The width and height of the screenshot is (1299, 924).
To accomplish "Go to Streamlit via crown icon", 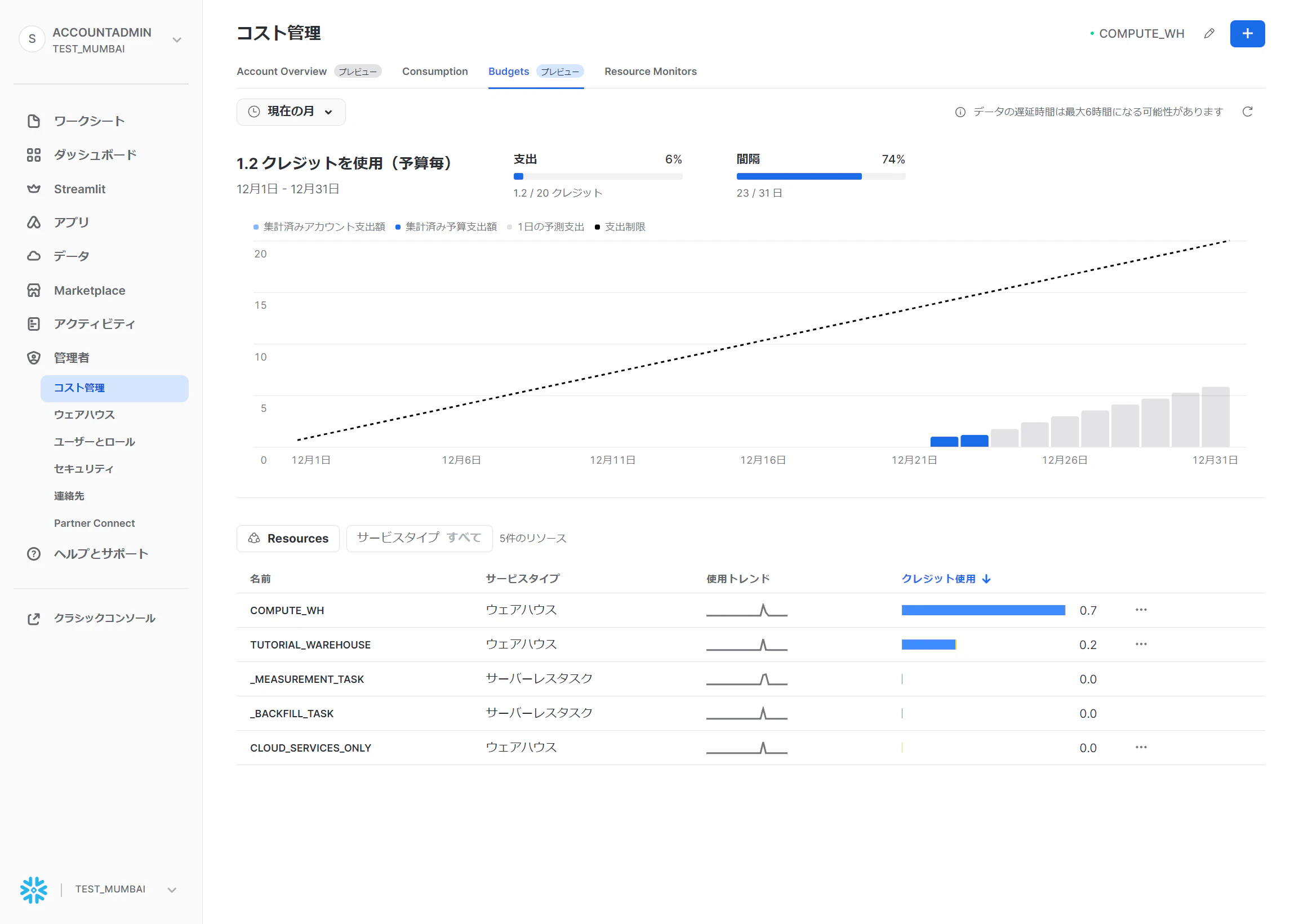I will [x=34, y=189].
